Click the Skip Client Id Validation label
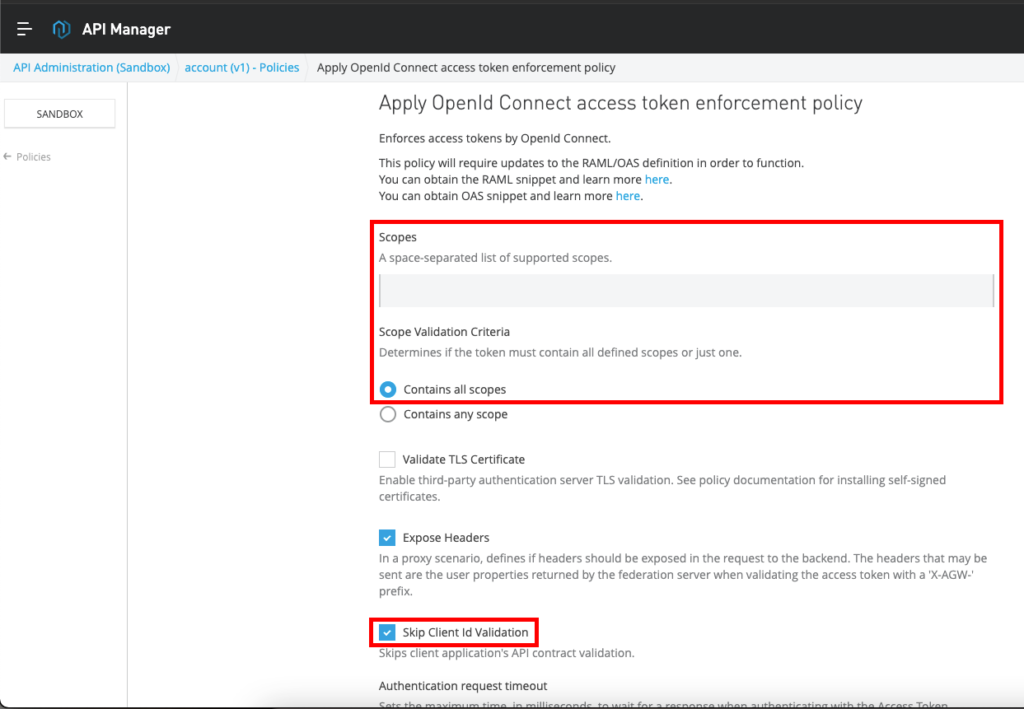The height and width of the screenshot is (709, 1024). [465, 632]
